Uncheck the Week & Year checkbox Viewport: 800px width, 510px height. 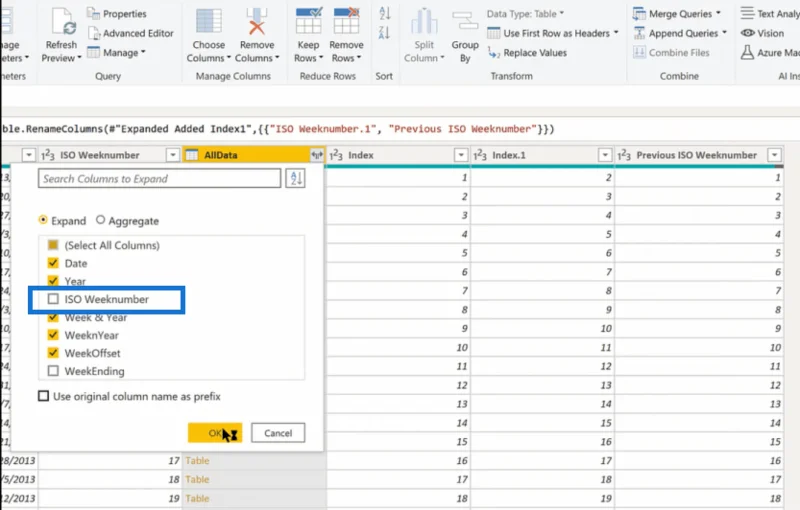53,318
